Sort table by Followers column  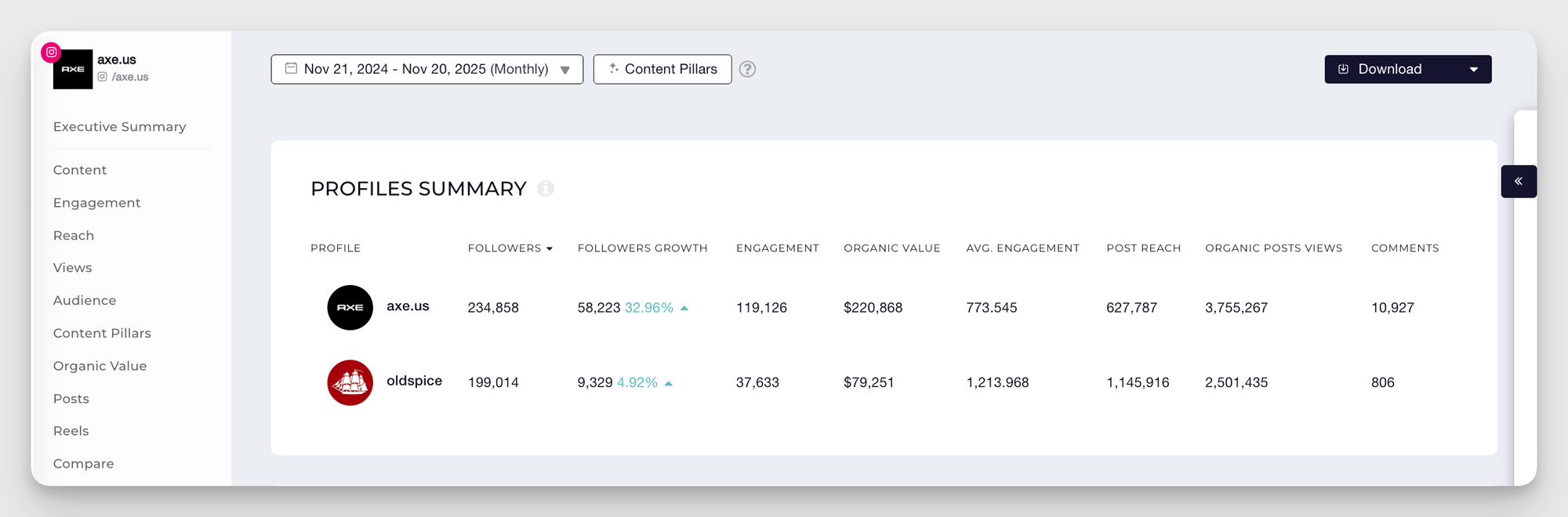510,248
